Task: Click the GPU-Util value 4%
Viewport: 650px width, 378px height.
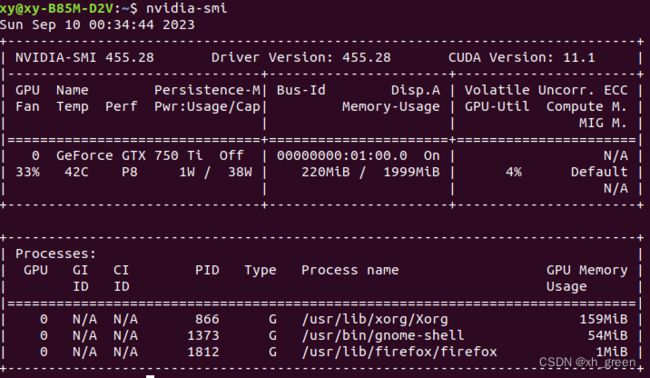Action: (x=514, y=172)
